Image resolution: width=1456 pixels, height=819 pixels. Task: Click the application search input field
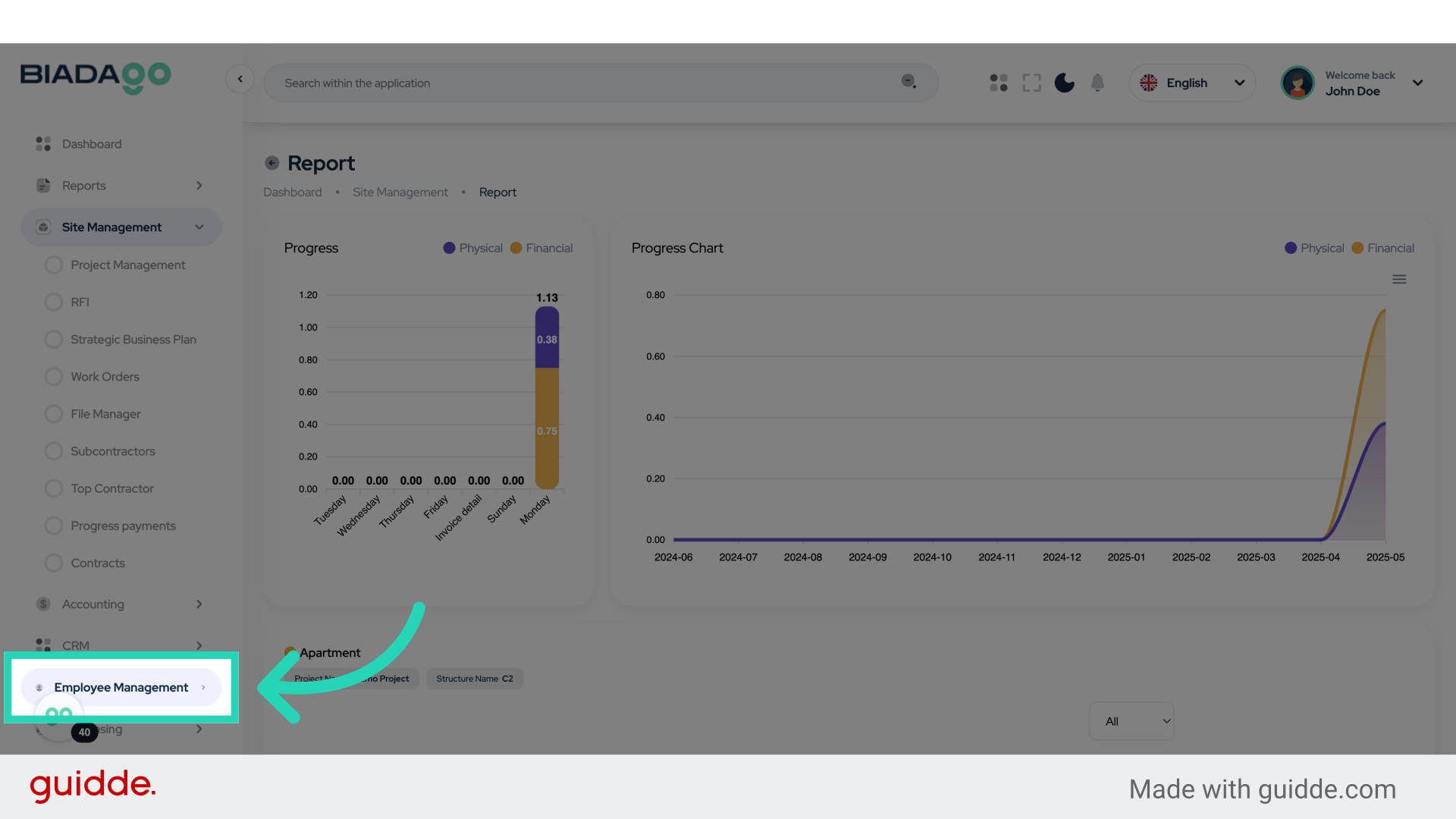pos(584,83)
